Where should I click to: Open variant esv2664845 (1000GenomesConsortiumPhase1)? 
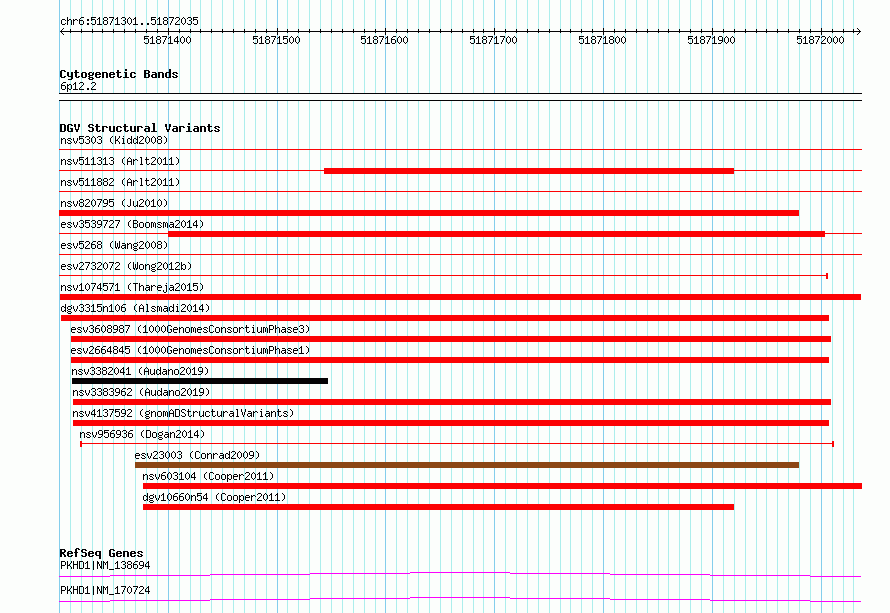pyautogui.click(x=190, y=350)
